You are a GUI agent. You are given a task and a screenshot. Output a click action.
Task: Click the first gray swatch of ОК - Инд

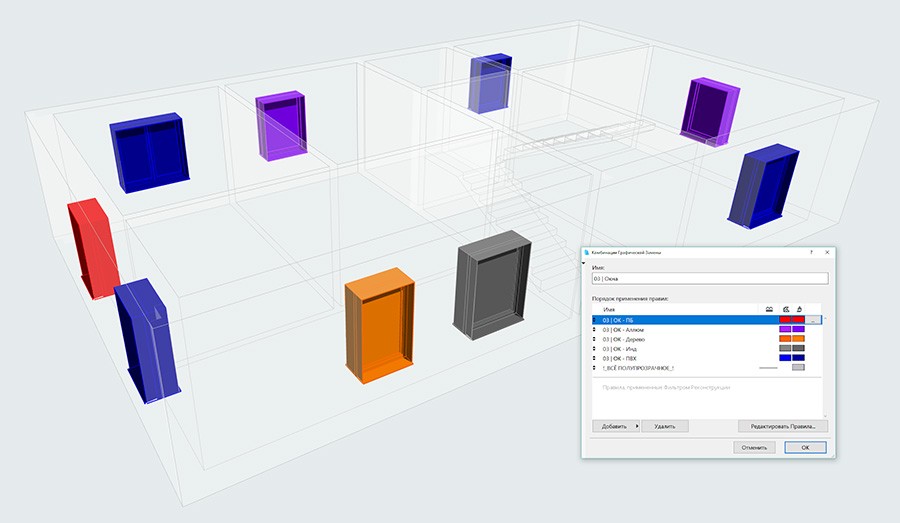click(785, 348)
